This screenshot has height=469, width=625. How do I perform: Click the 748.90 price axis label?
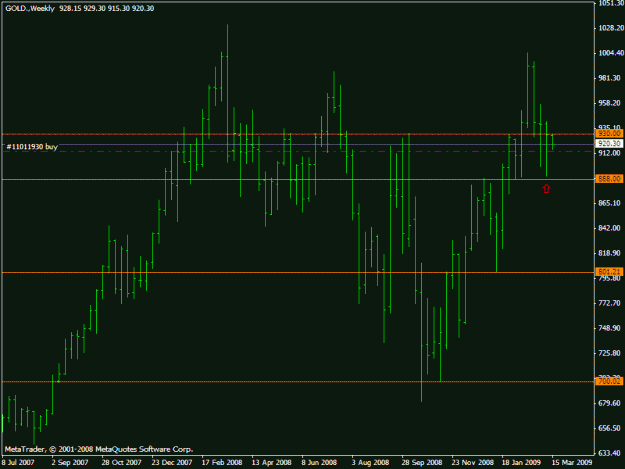610,328
